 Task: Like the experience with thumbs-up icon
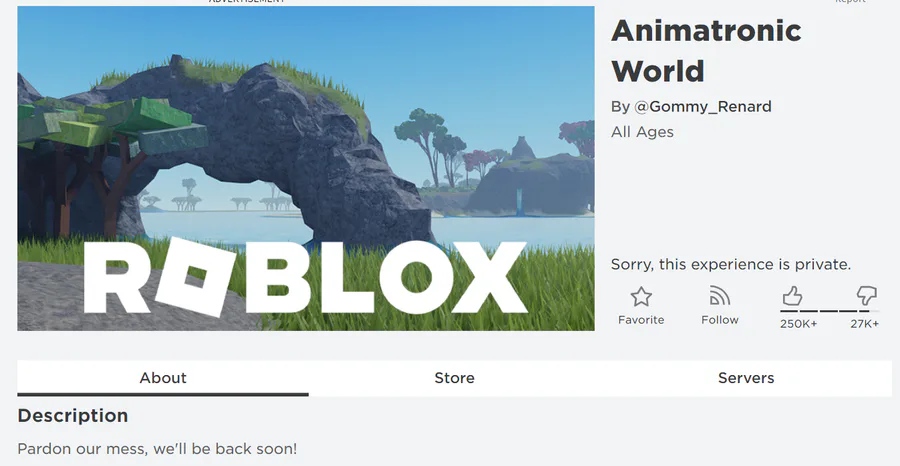[x=792, y=296]
